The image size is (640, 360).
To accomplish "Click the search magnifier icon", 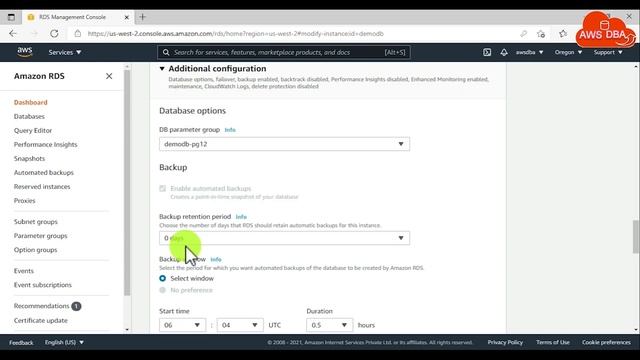I will [x=166, y=52].
